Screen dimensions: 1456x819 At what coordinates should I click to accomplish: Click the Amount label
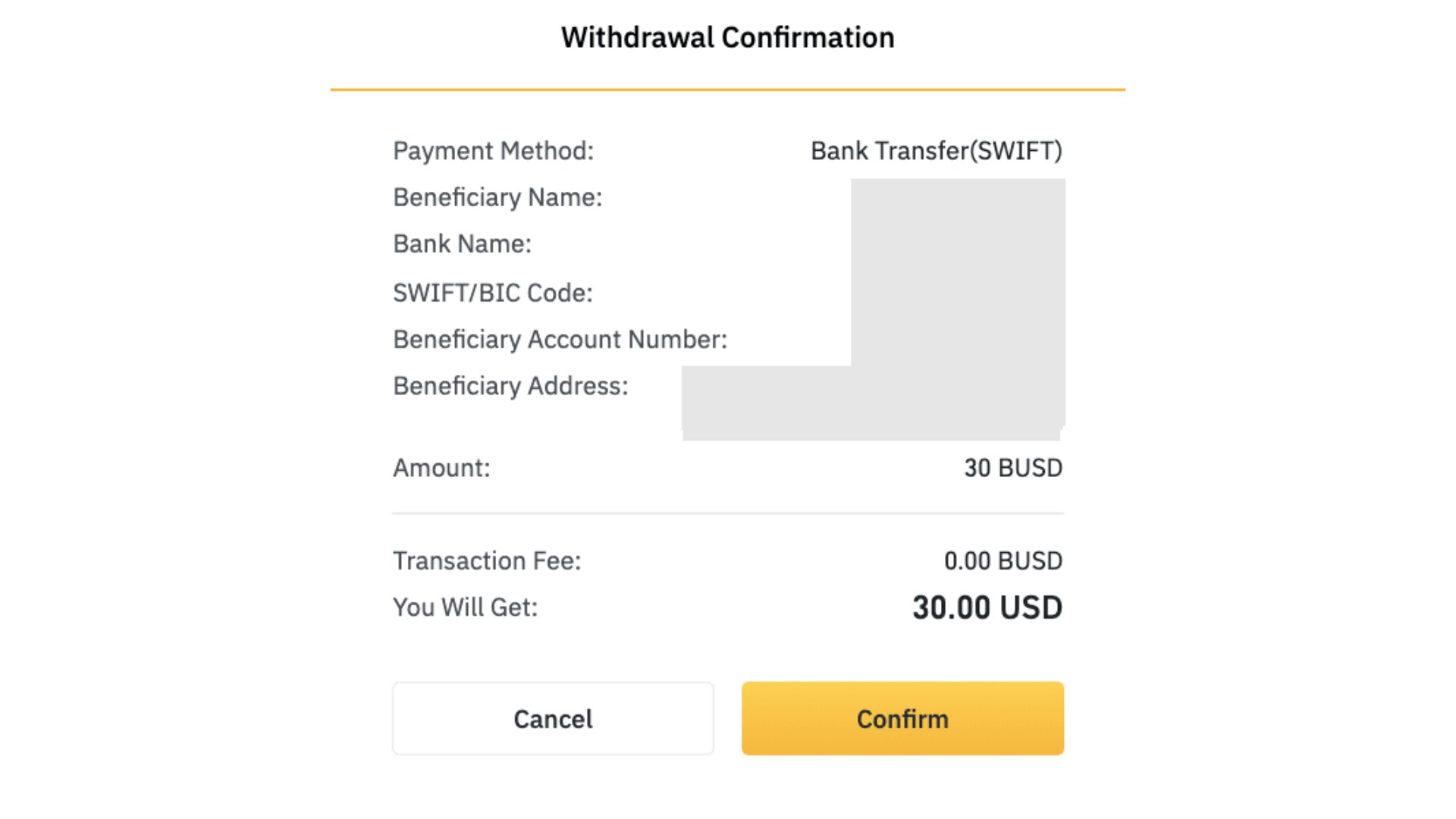(441, 468)
